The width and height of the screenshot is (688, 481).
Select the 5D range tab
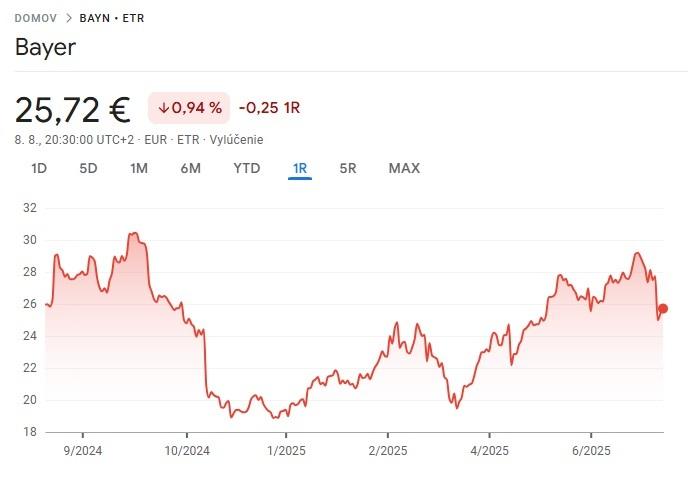coord(88,168)
